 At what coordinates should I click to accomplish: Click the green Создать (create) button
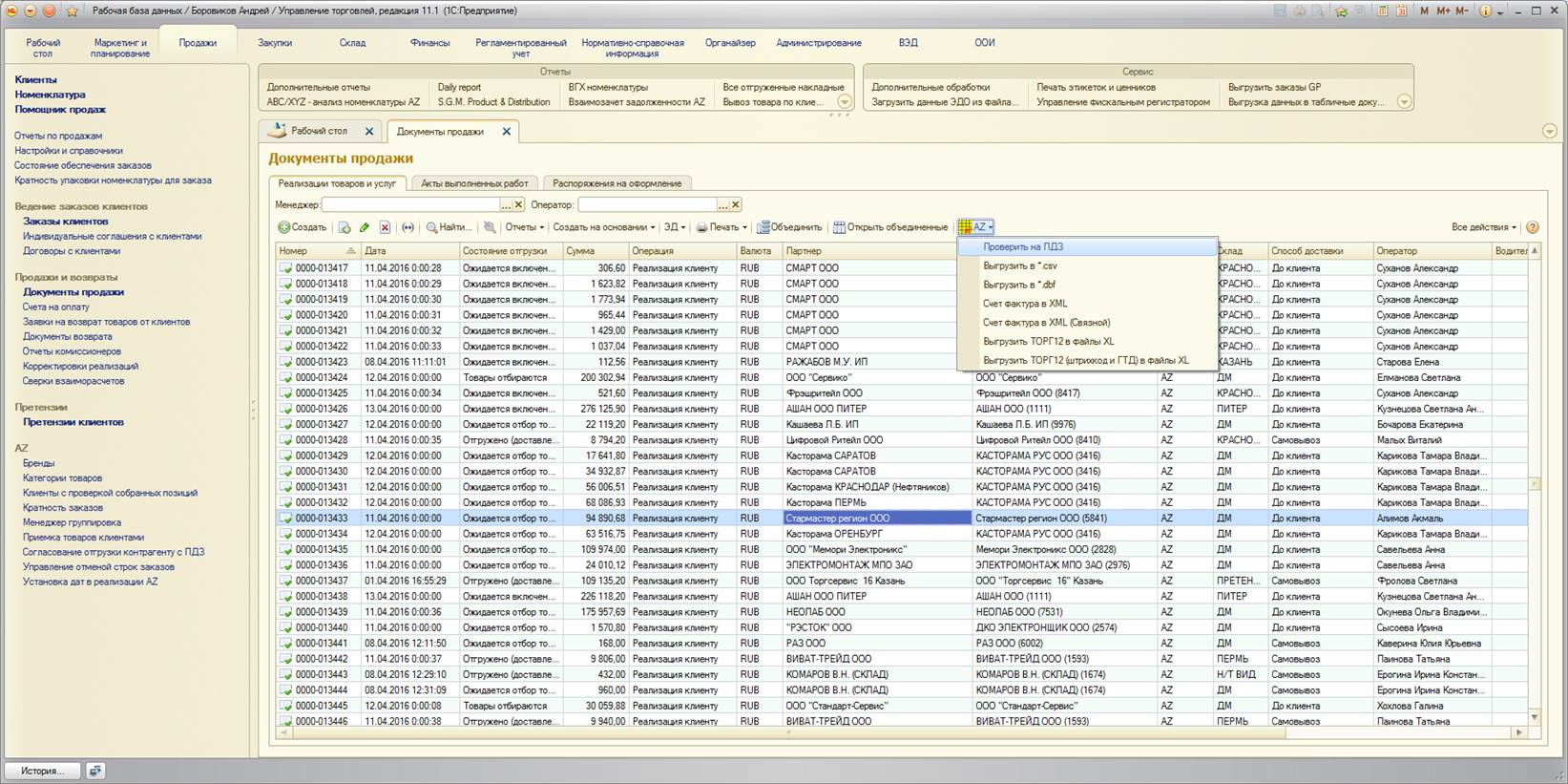(x=303, y=227)
